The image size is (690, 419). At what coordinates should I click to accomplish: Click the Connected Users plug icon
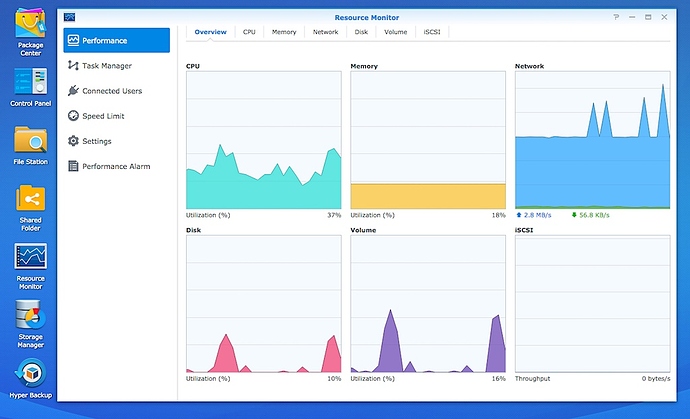pyautogui.click(x=73, y=91)
